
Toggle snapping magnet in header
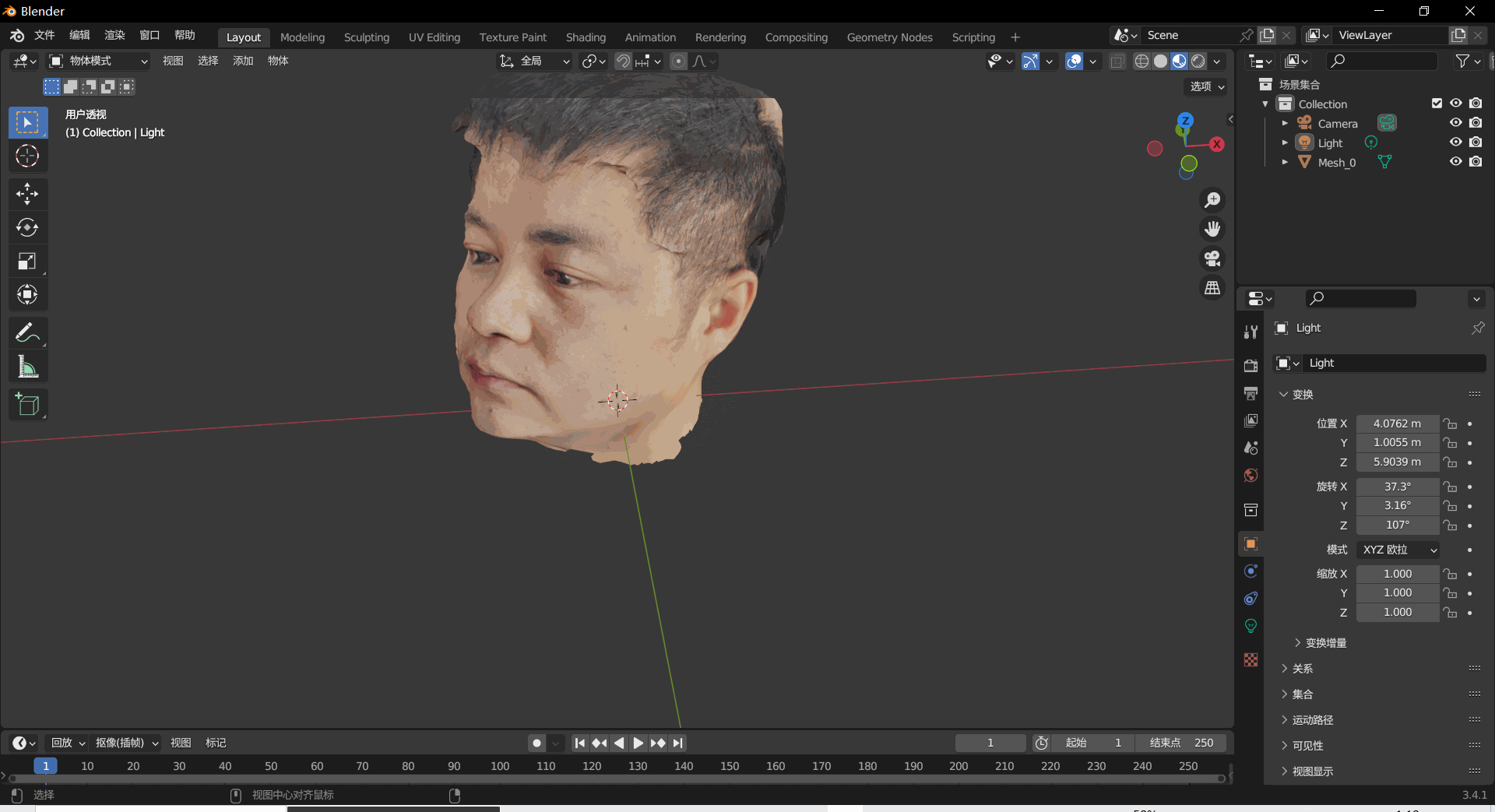pyautogui.click(x=623, y=61)
